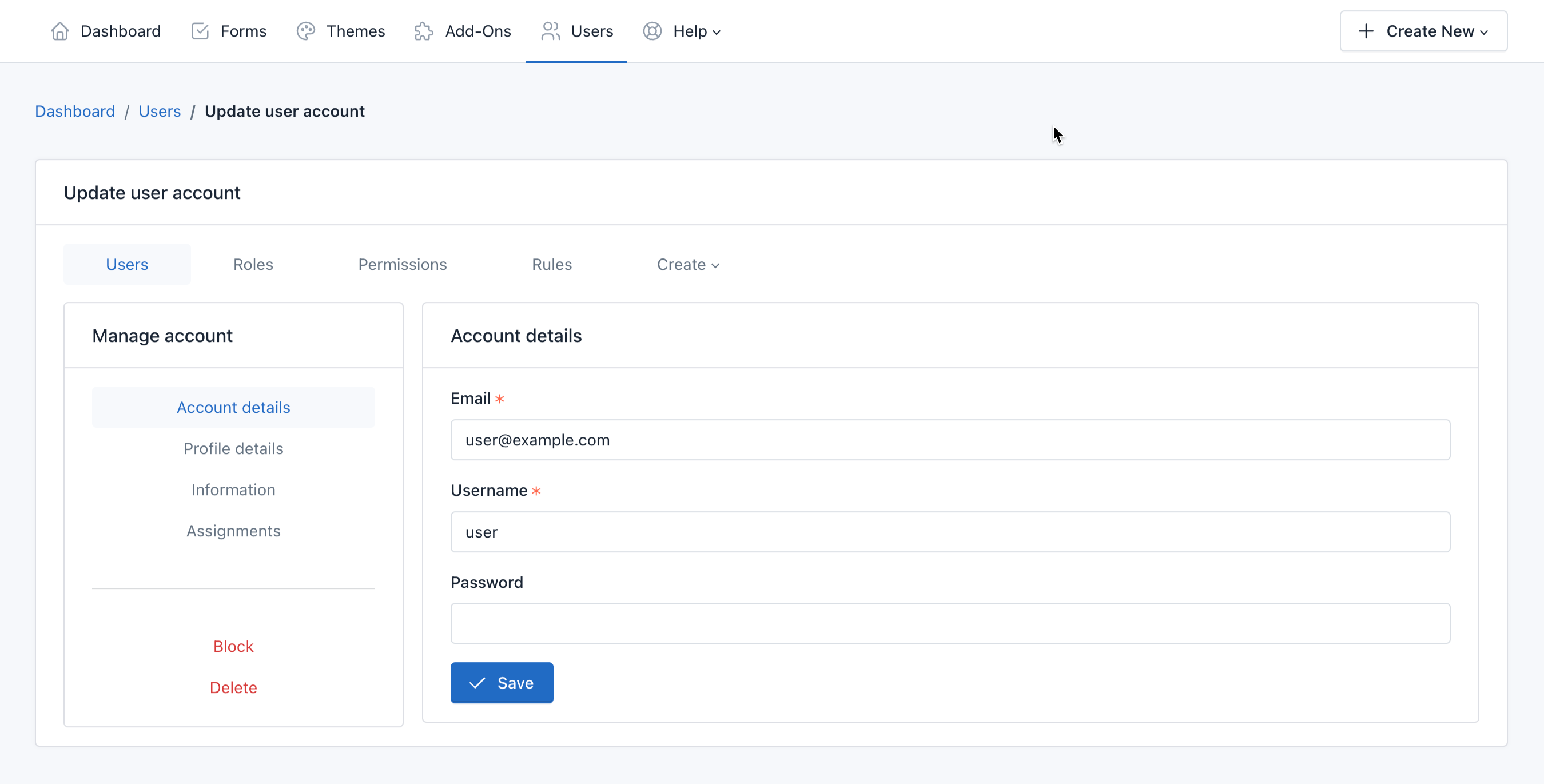Click the Add-Ons puzzle piece icon

[424, 30]
